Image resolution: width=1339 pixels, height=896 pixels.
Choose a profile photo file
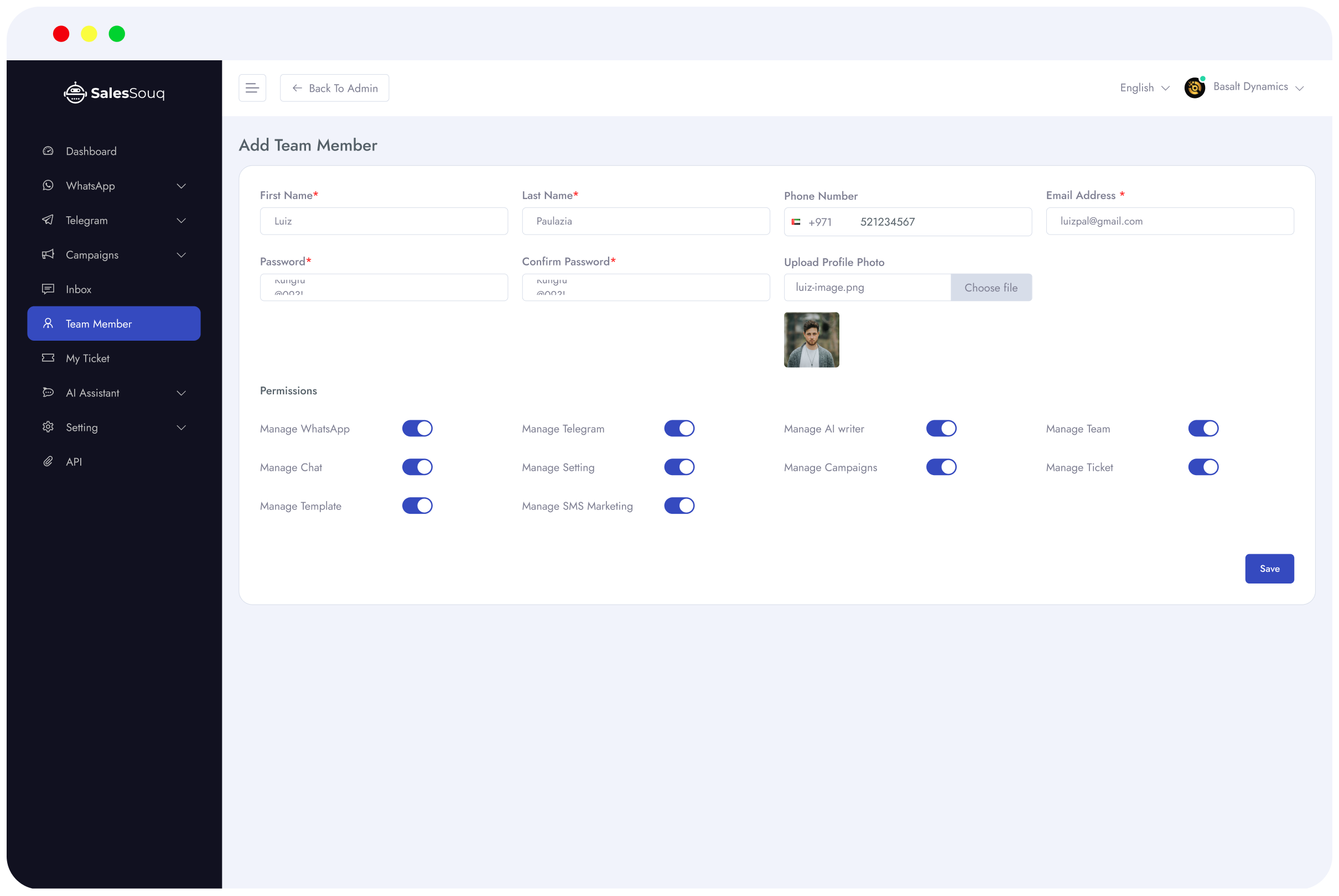click(x=990, y=287)
